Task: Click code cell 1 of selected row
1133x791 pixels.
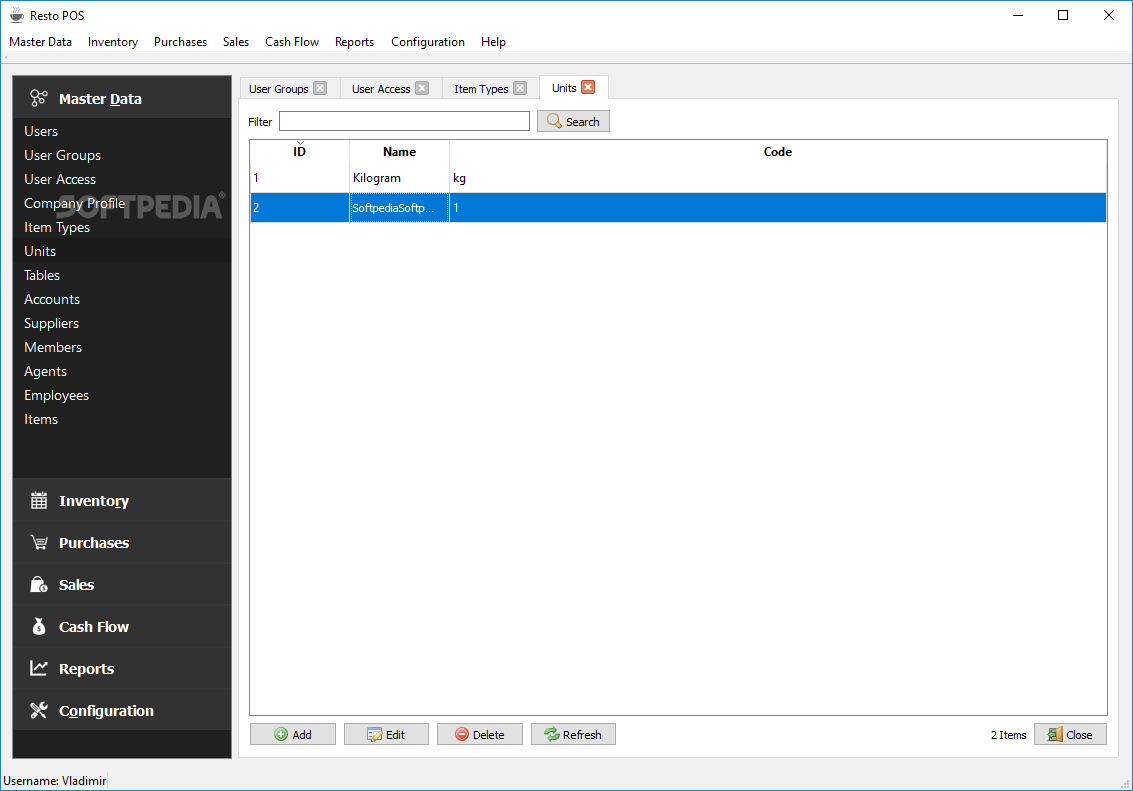Action: 777,207
